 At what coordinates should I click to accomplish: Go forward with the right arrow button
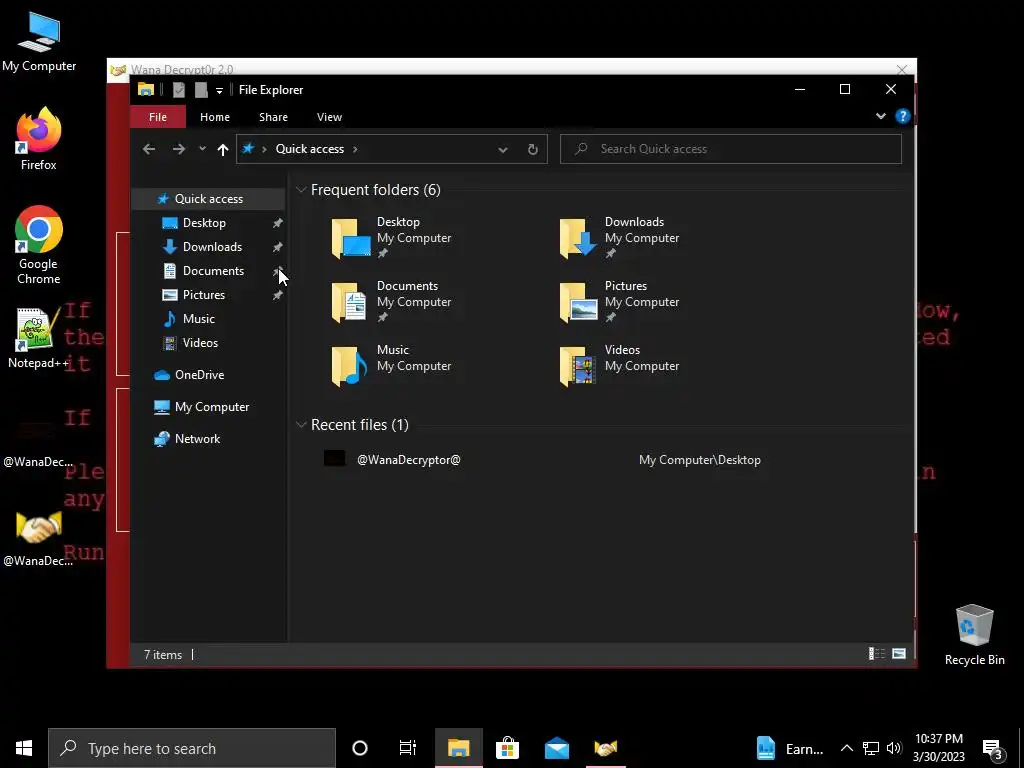(178, 149)
